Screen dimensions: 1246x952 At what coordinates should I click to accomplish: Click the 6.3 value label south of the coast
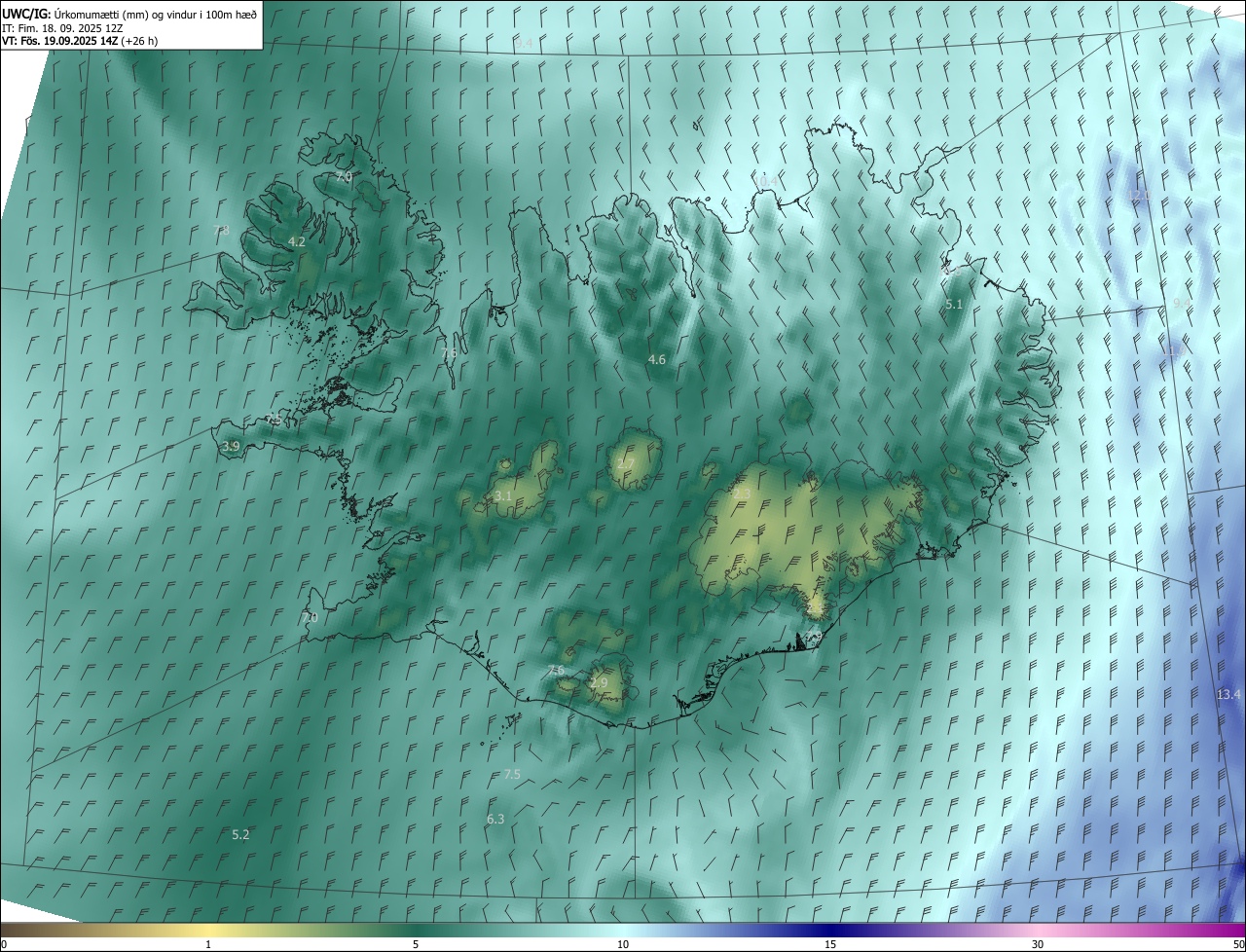495,819
